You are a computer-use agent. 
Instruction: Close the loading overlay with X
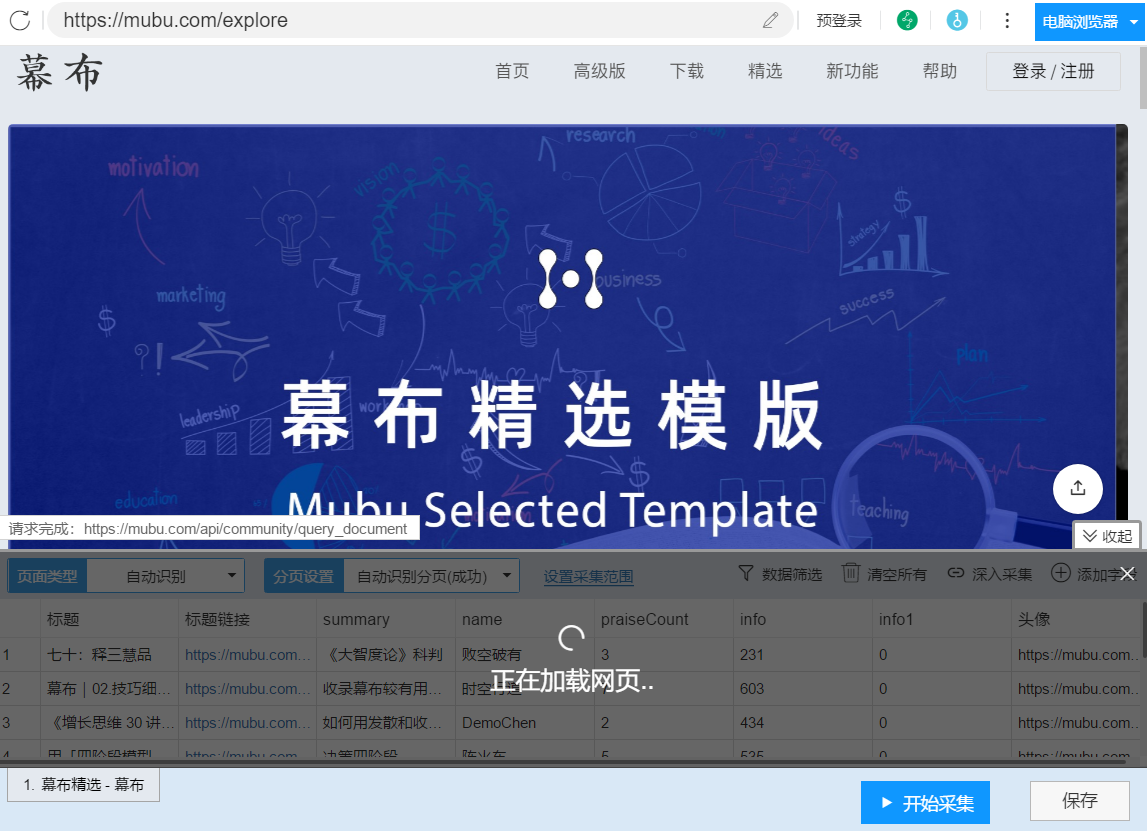click(1128, 574)
